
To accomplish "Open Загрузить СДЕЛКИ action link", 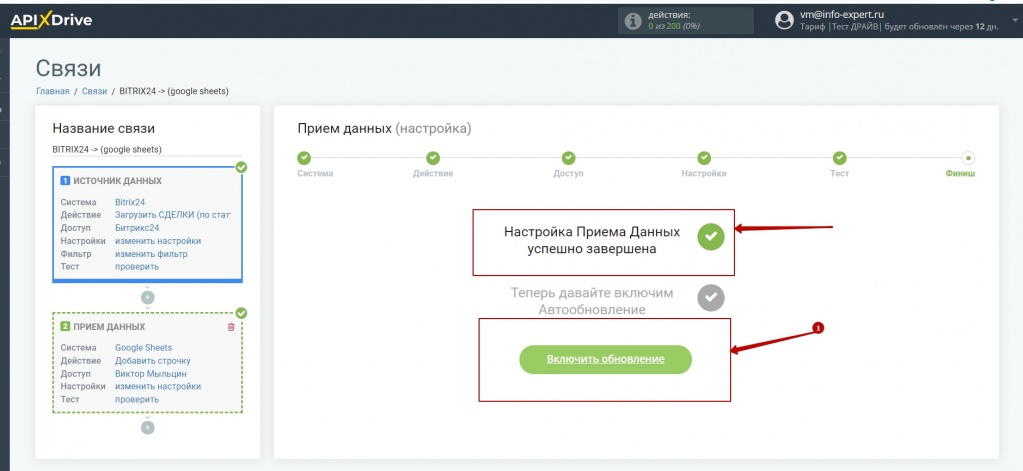I will pos(173,215).
